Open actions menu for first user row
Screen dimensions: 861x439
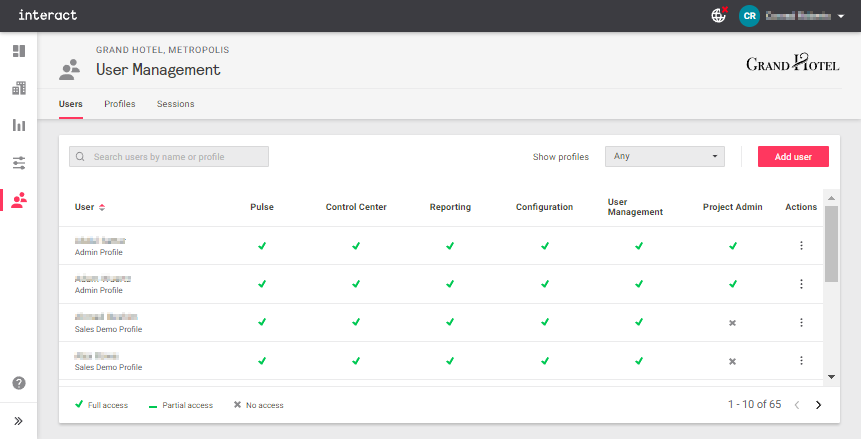tap(801, 246)
